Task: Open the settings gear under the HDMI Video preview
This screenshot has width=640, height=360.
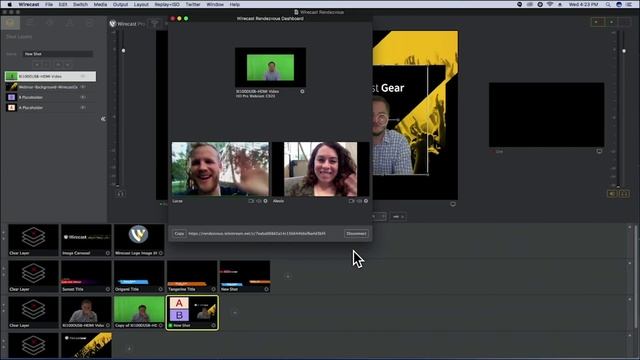Action: click(302, 91)
